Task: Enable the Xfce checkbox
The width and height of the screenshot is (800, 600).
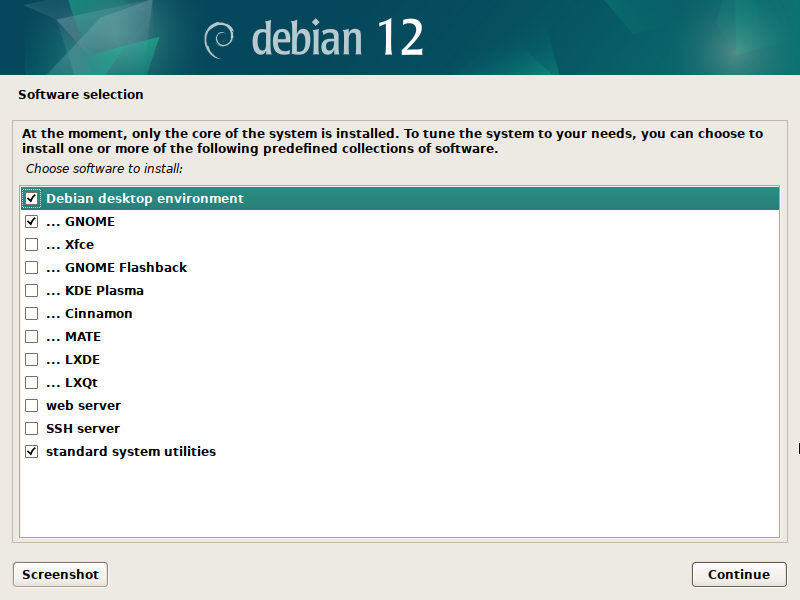Action: (32, 244)
